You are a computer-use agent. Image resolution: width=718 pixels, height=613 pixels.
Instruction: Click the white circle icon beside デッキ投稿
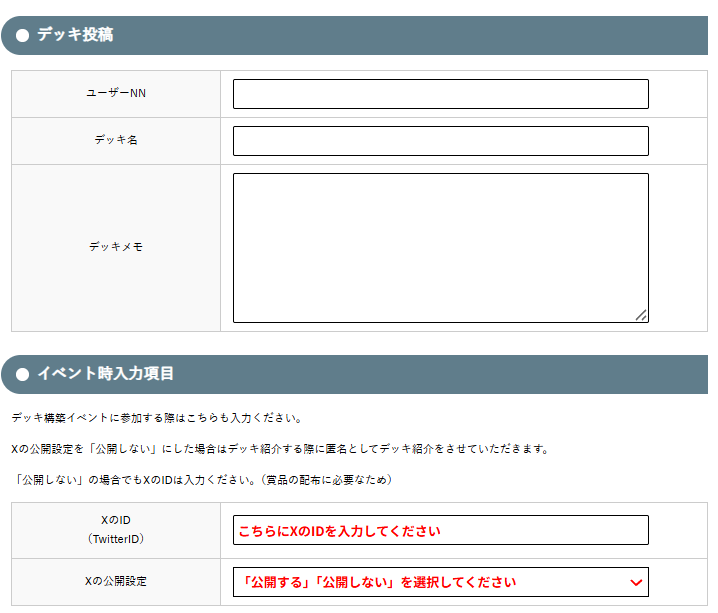tap(22, 35)
